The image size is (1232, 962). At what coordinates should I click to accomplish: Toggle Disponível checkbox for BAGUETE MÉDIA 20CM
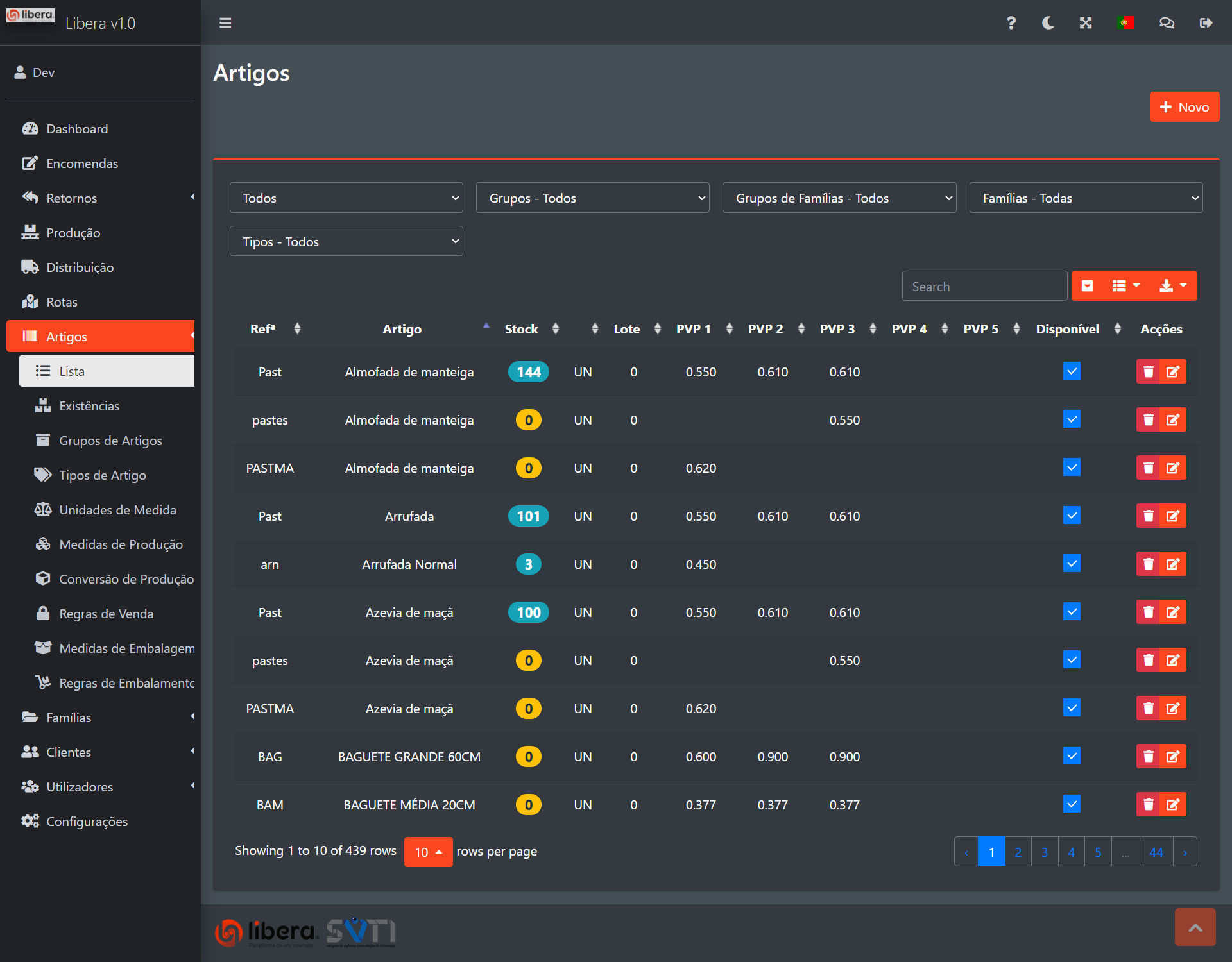[x=1072, y=804]
